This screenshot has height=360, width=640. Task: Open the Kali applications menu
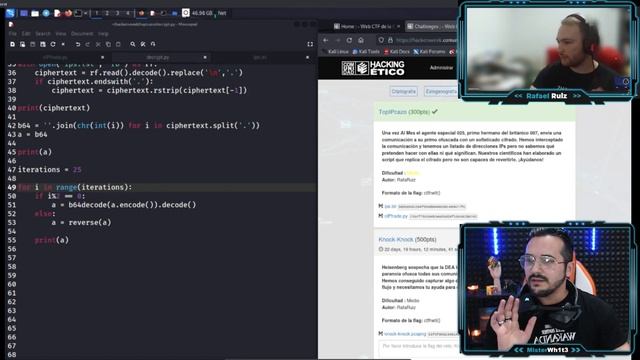[10, 13]
